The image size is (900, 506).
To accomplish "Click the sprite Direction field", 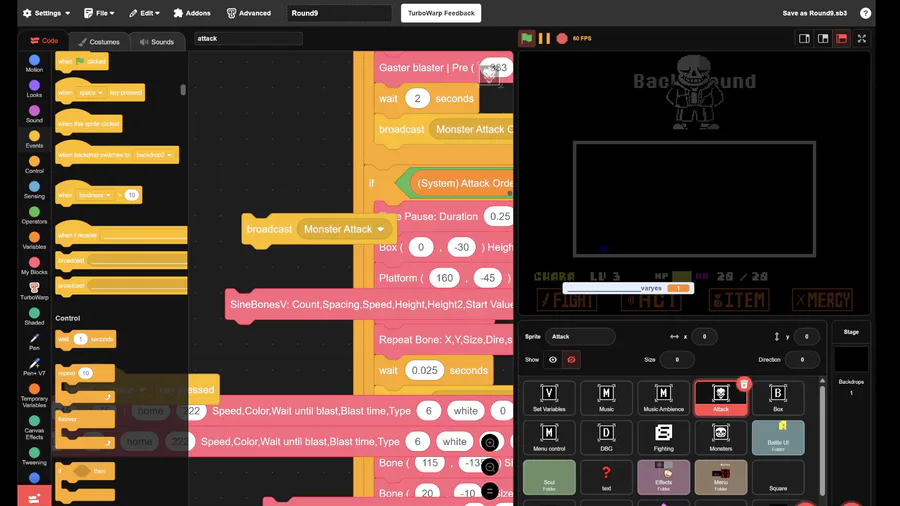I will [802, 360].
